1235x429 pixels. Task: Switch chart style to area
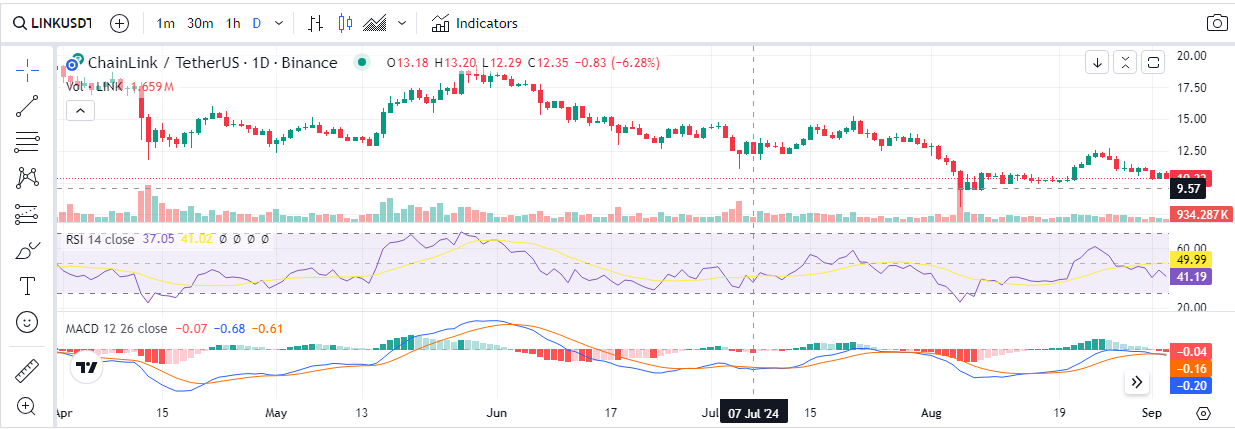(375, 23)
